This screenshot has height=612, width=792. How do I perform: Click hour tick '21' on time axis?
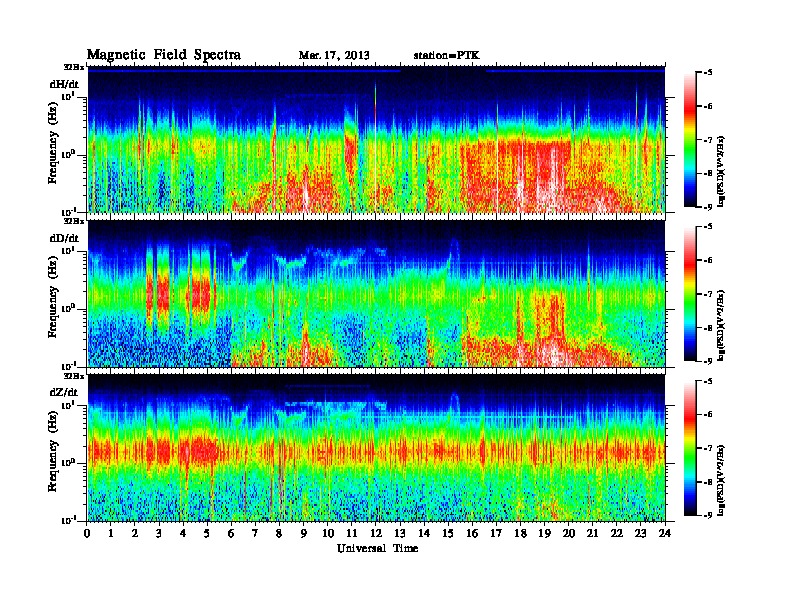tap(593, 533)
